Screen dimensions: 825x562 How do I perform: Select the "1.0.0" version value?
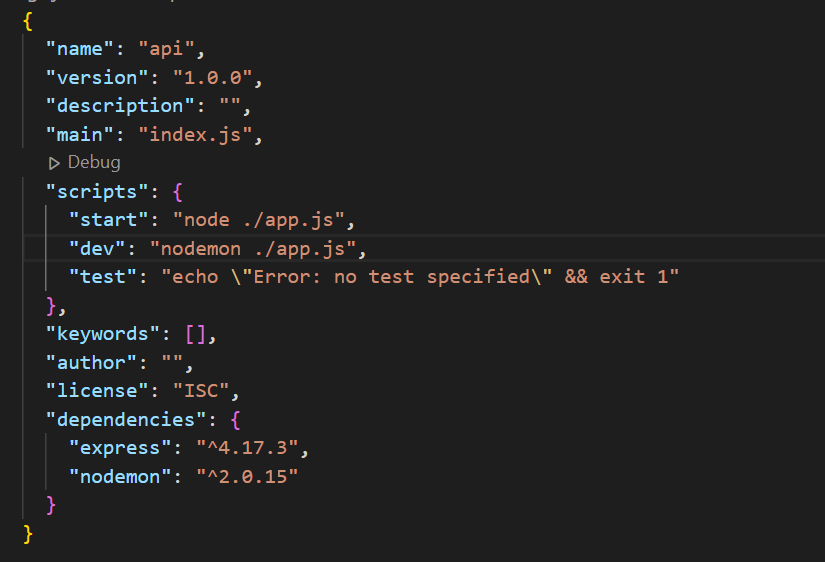tap(213, 78)
